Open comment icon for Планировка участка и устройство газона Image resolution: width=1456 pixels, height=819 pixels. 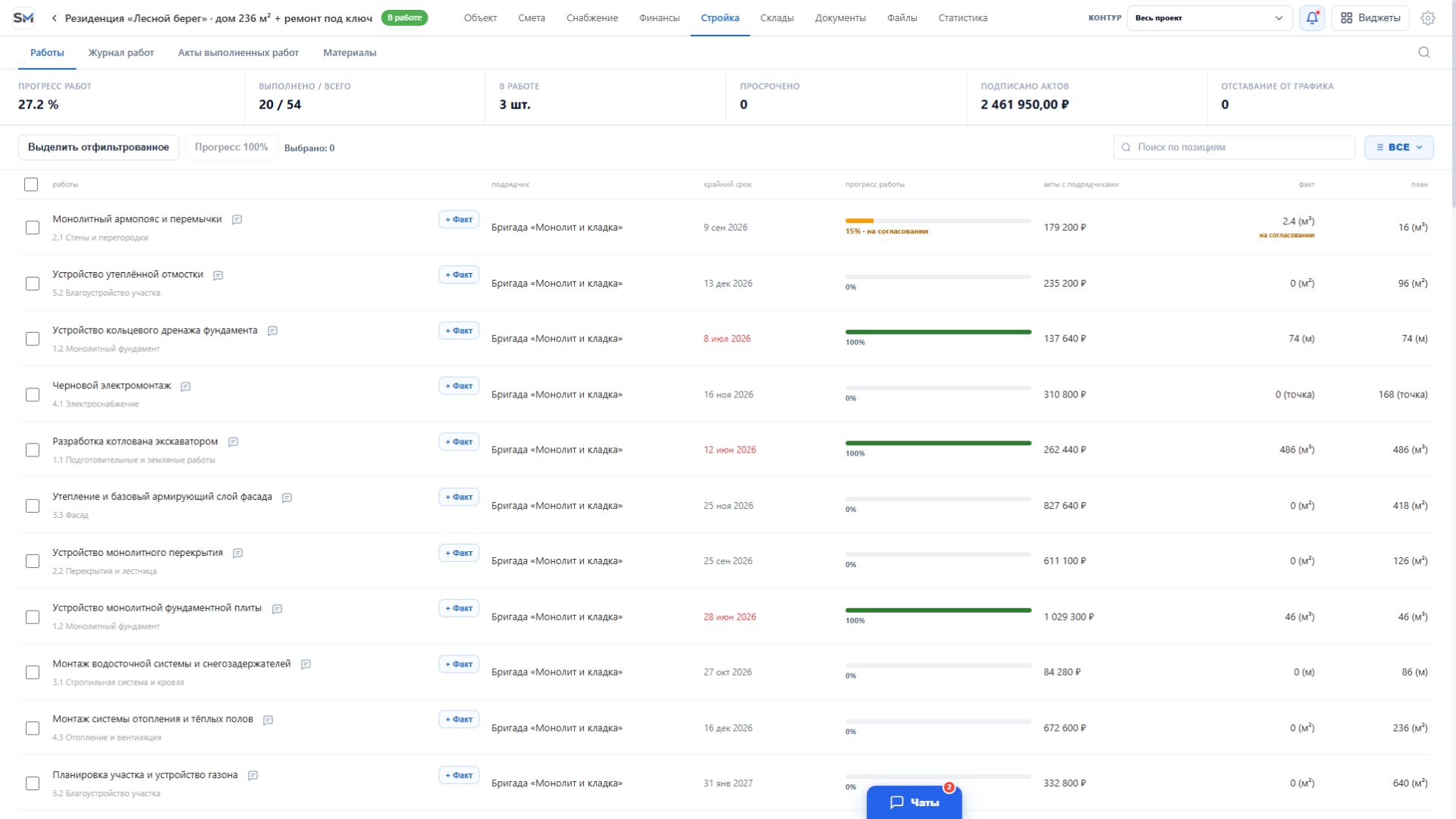(x=253, y=776)
